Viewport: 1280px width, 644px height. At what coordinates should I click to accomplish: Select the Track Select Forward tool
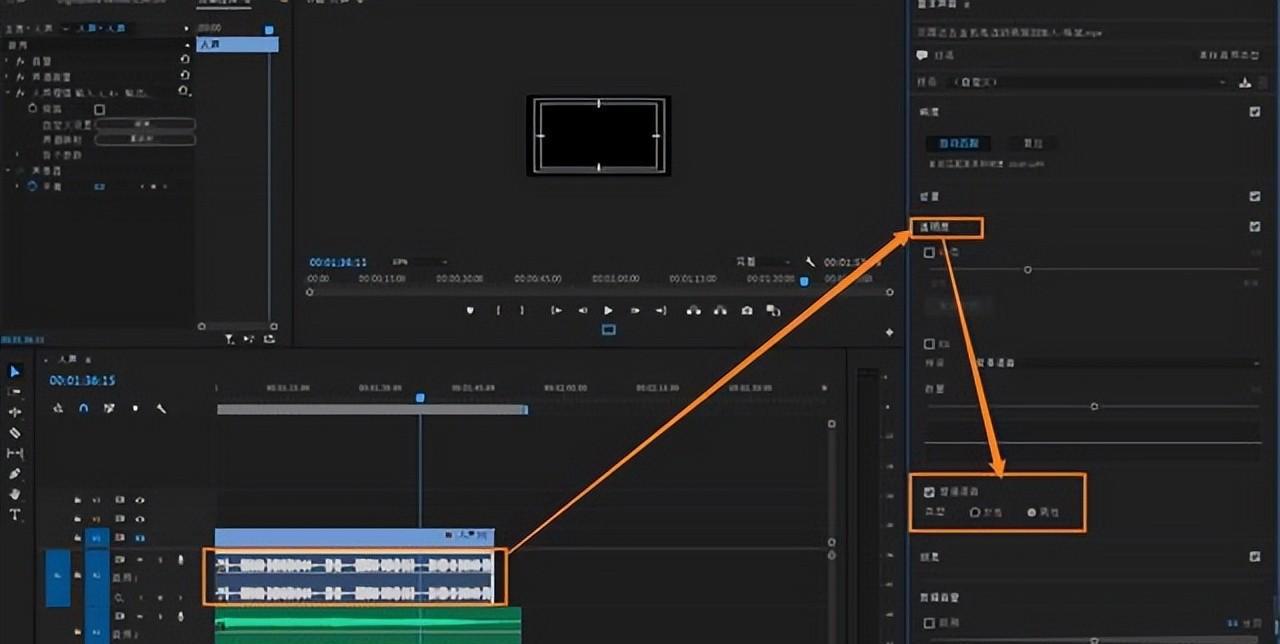coord(15,392)
